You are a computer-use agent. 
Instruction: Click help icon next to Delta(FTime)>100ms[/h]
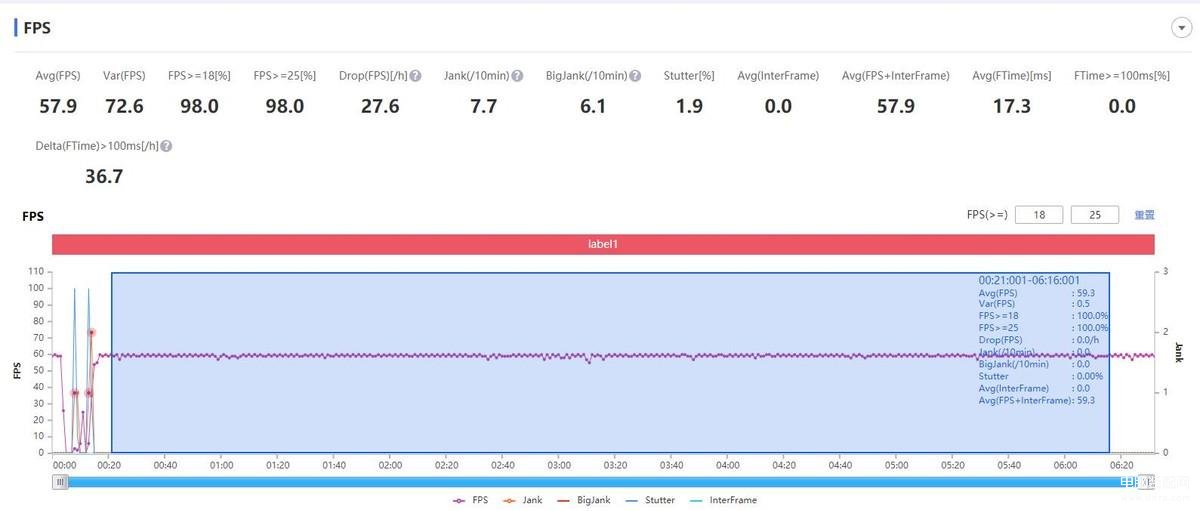coord(166,146)
